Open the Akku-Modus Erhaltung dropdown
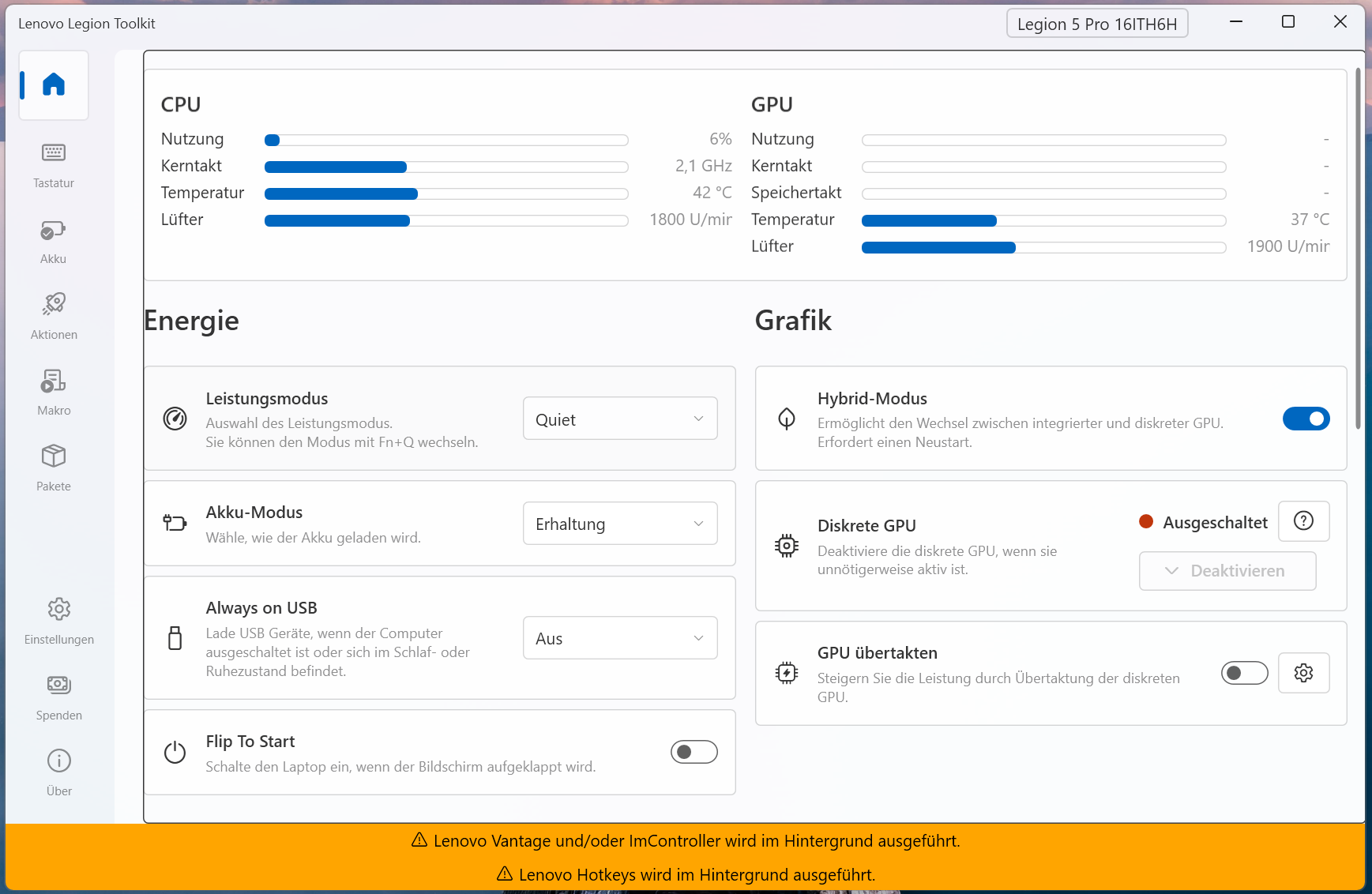The width and height of the screenshot is (1372, 894). pyautogui.click(x=620, y=524)
